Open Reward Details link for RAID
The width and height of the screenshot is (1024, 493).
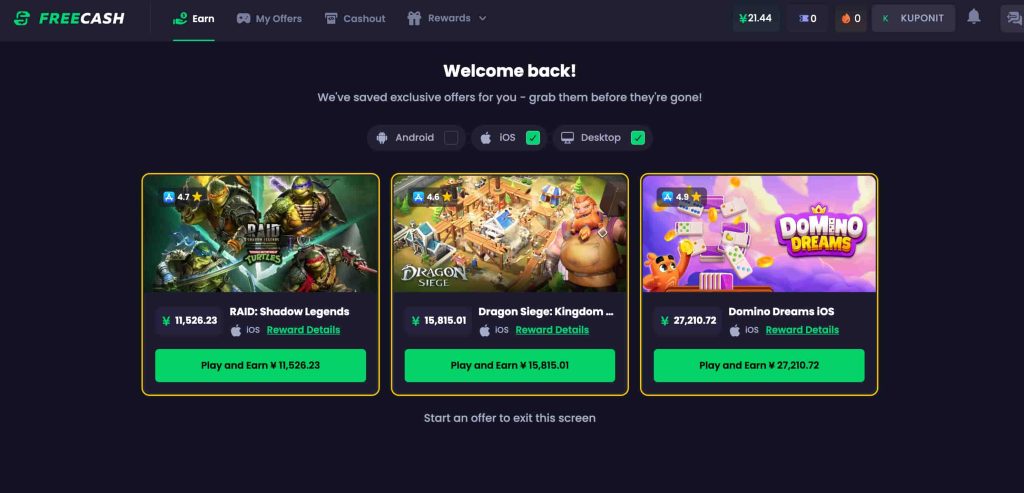tap(303, 330)
